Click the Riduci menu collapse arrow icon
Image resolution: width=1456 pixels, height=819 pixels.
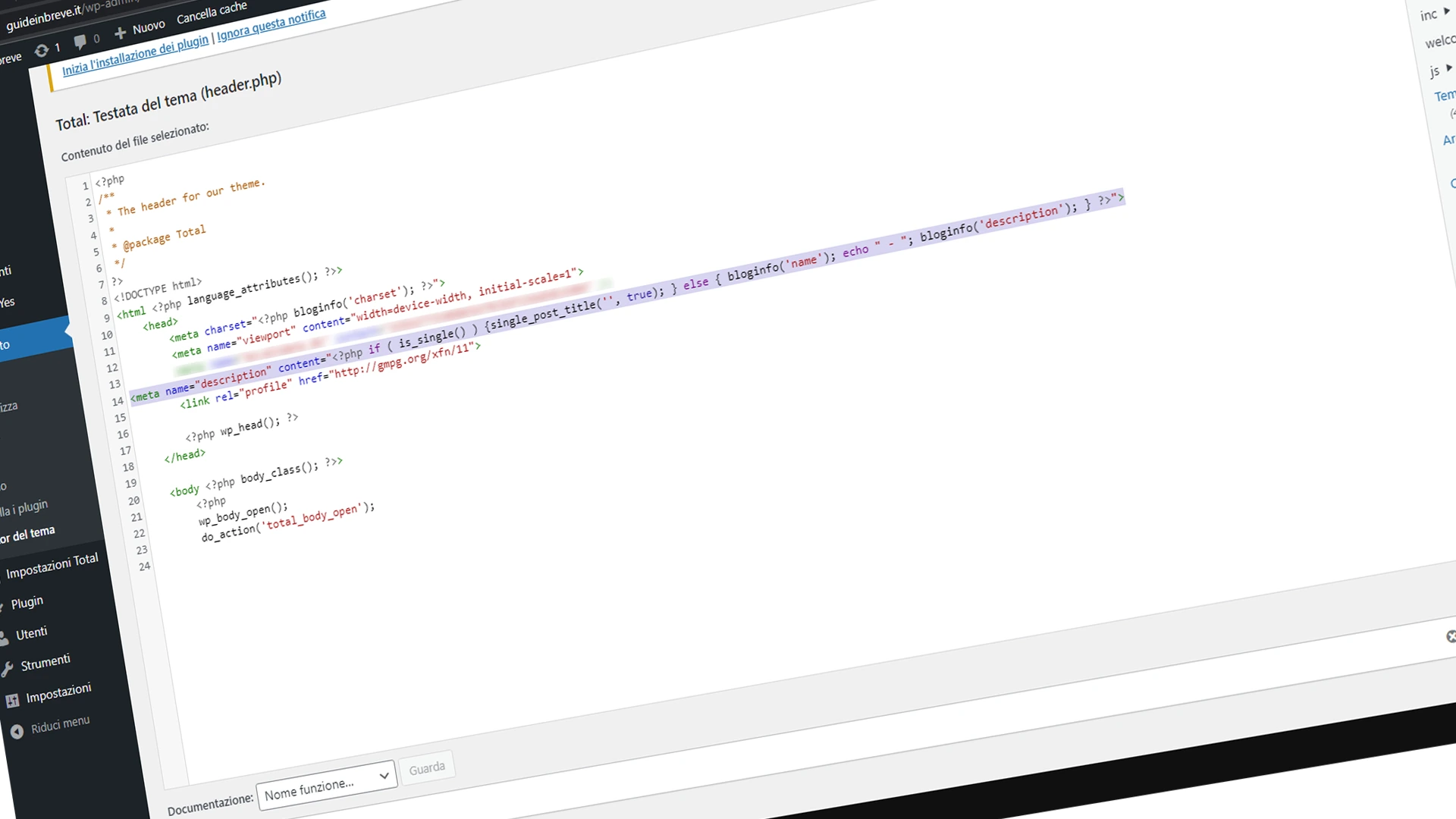[x=17, y=732]
